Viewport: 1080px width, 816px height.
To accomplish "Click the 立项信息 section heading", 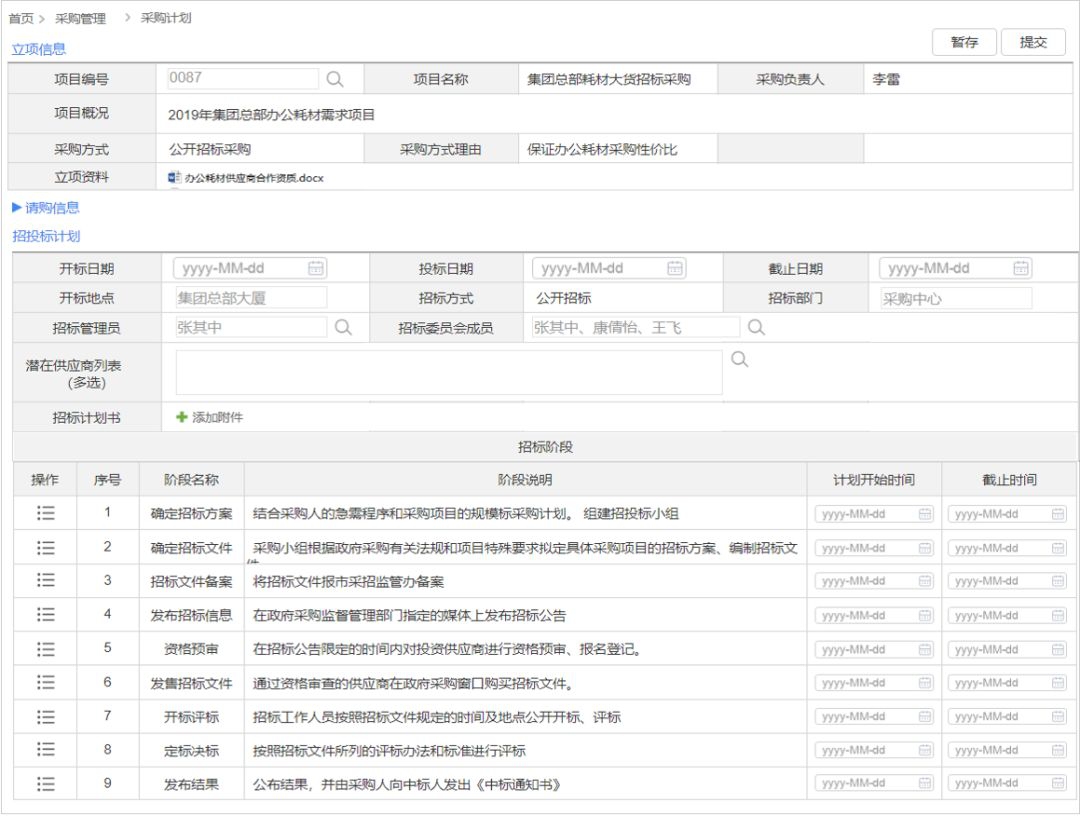I will [x=39, y=49].
